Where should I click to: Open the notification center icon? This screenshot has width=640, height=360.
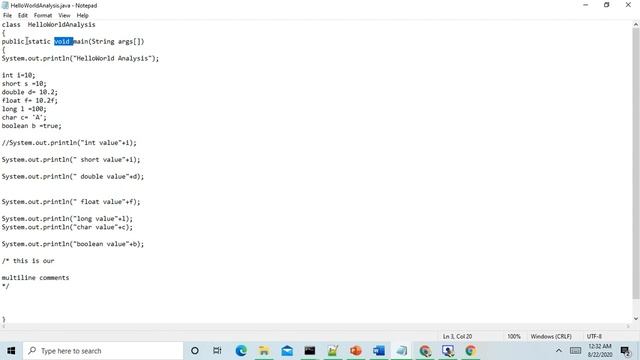pyautogui.click(x=625, y=351)
